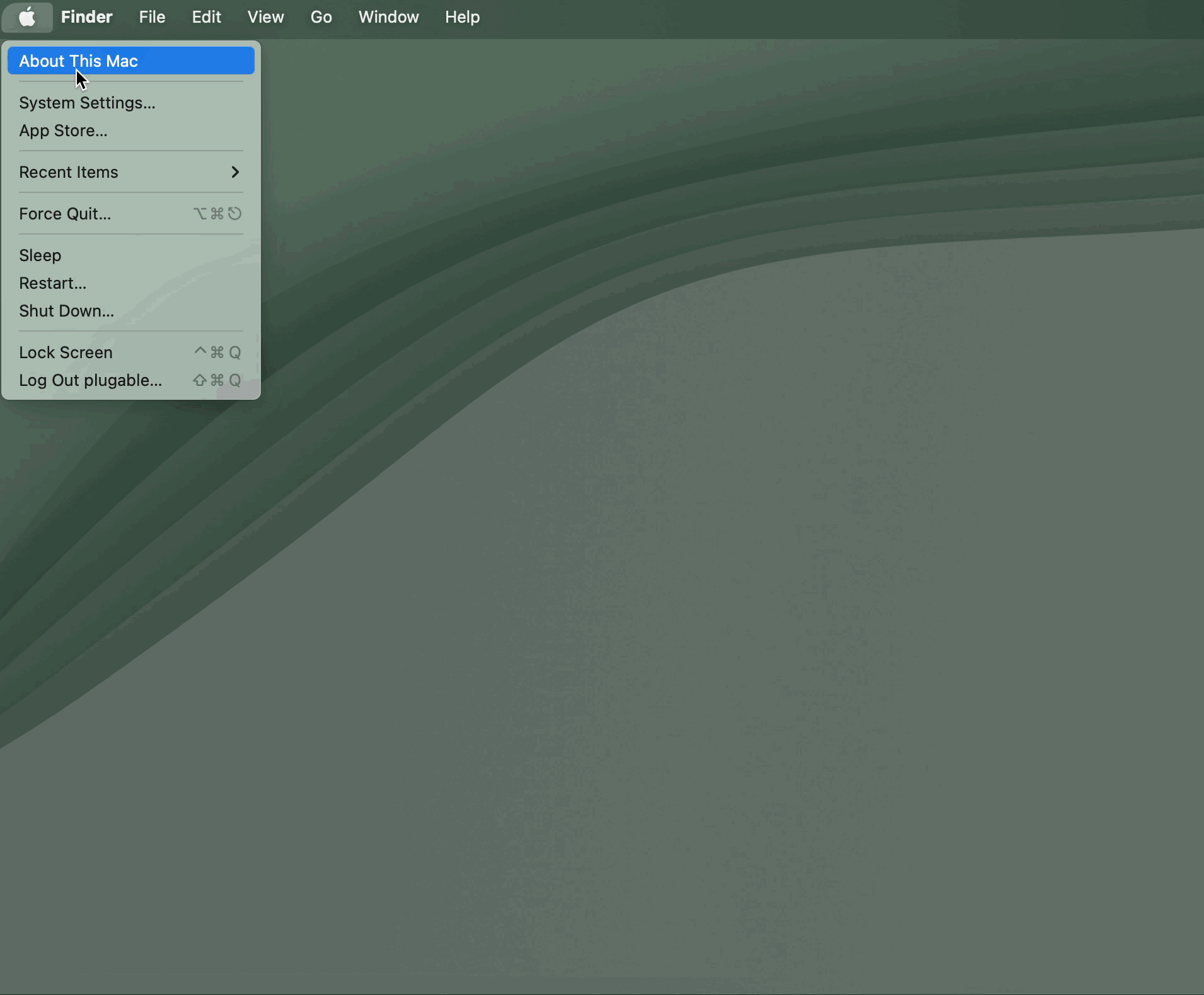Open the Edit menu
Screen dimensions: 1204x995
[x=206, y=17]
